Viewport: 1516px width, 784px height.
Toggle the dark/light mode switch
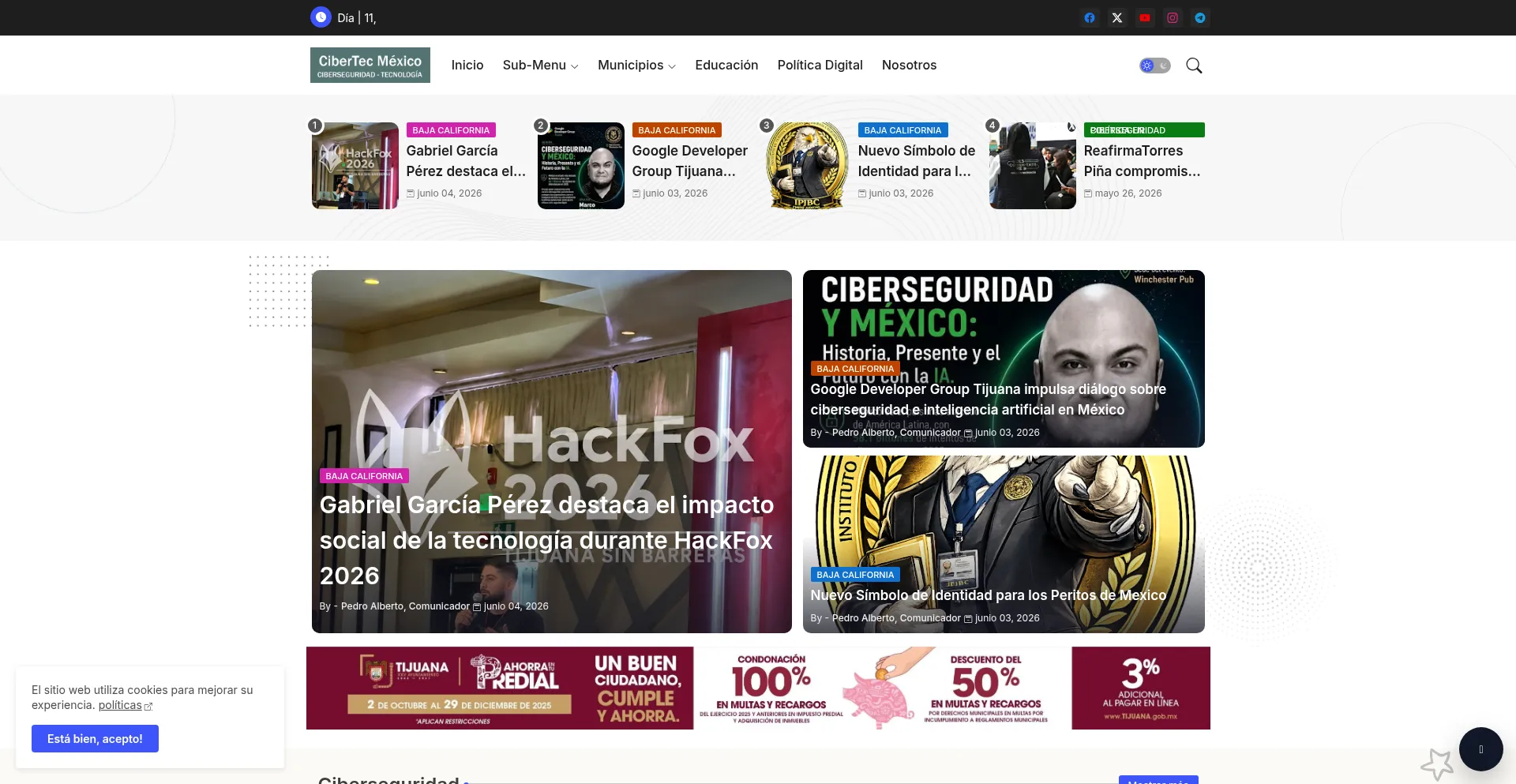1154,66
